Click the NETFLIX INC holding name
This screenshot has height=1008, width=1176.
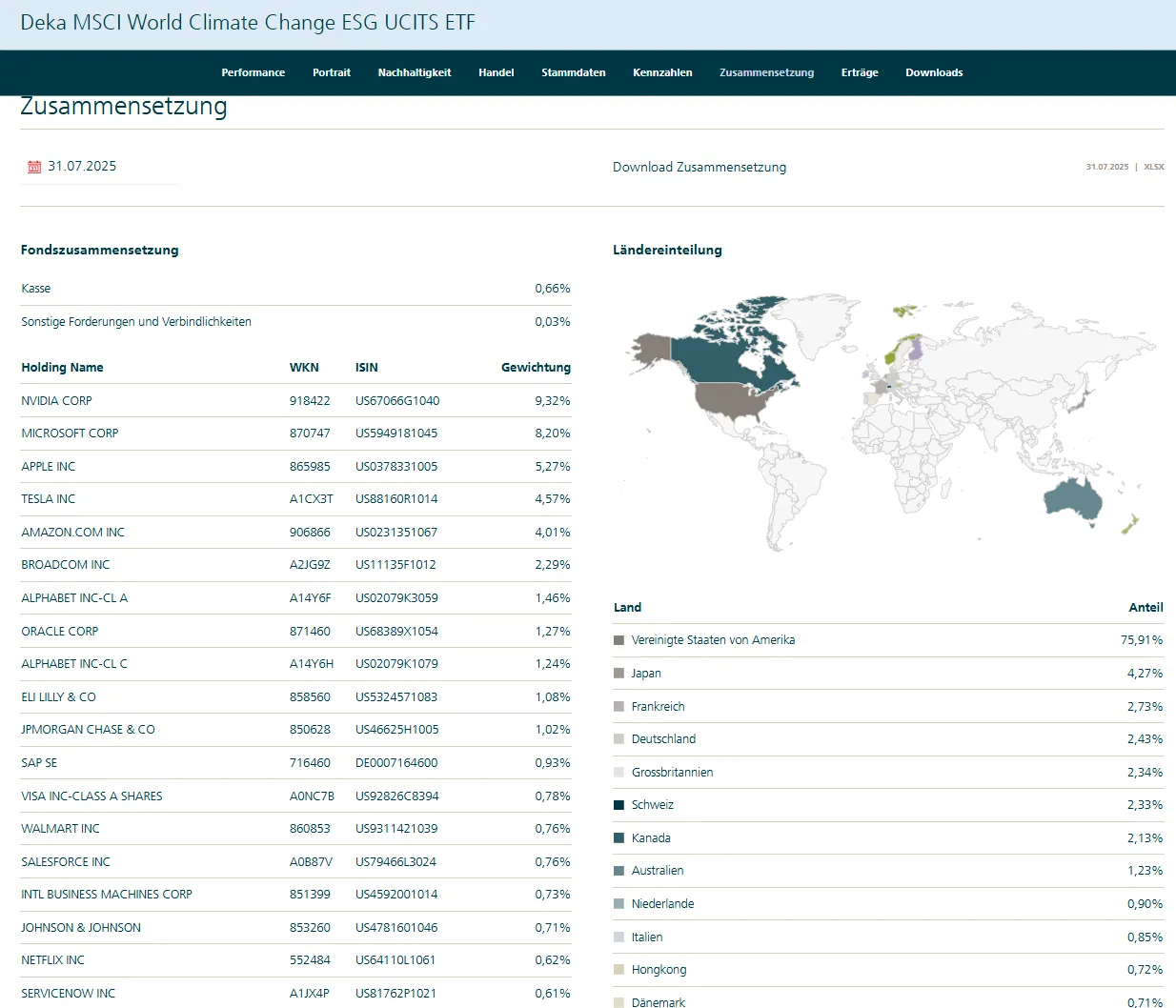52,960
